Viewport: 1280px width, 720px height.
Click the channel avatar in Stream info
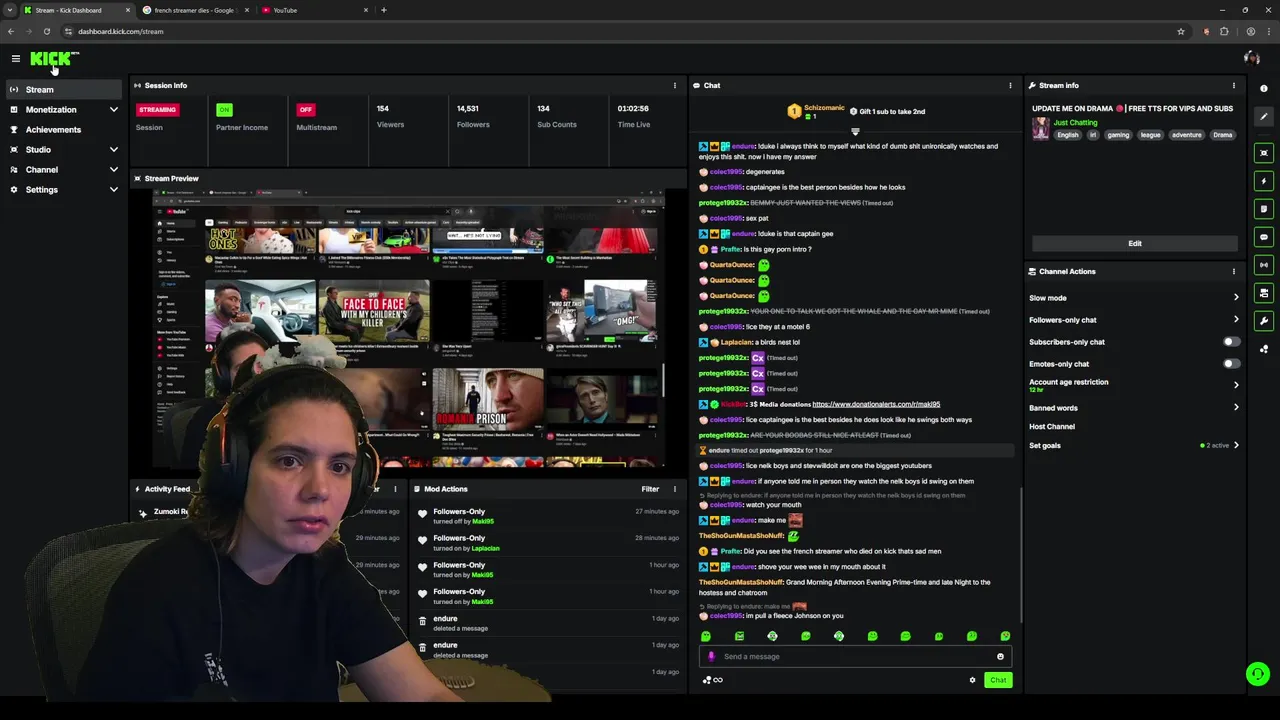[1041, 129]
